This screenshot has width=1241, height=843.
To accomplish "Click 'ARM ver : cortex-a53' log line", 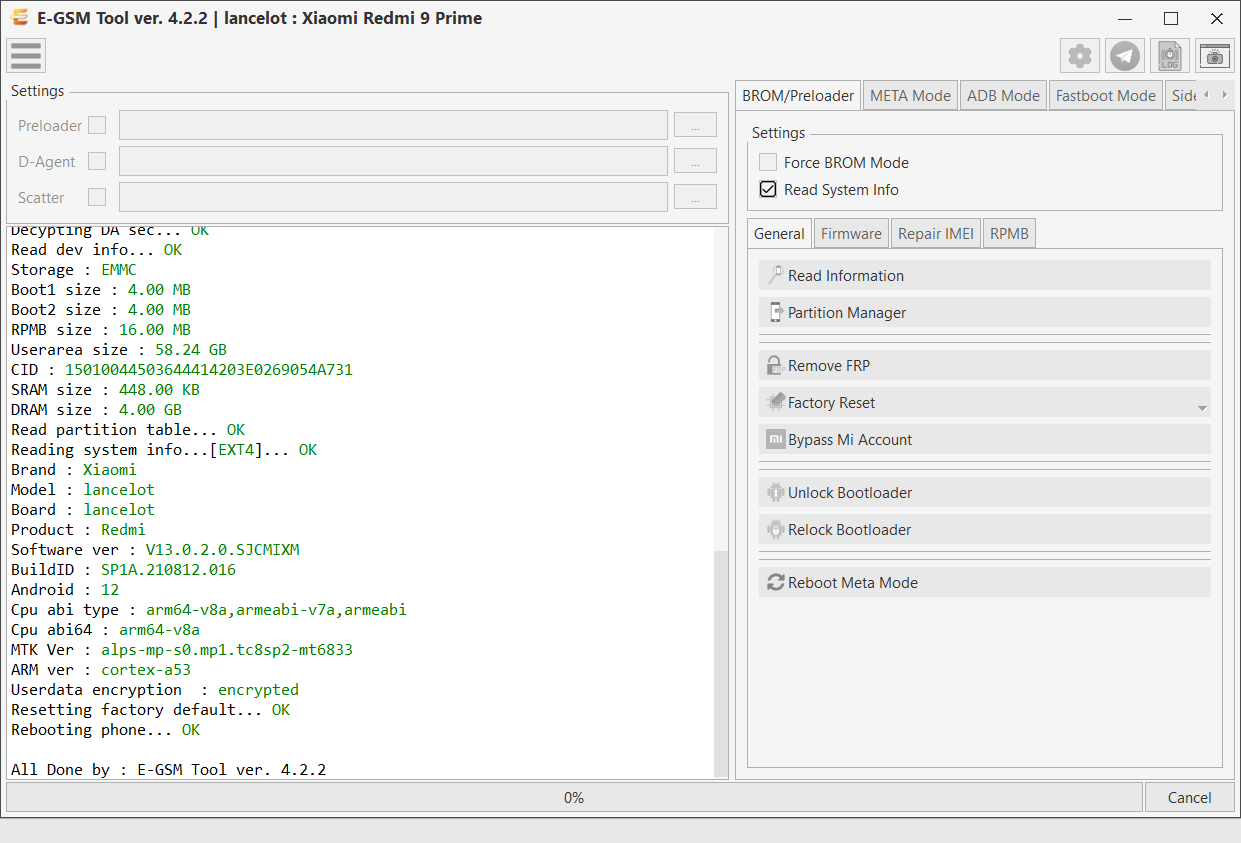I will 101,670.
